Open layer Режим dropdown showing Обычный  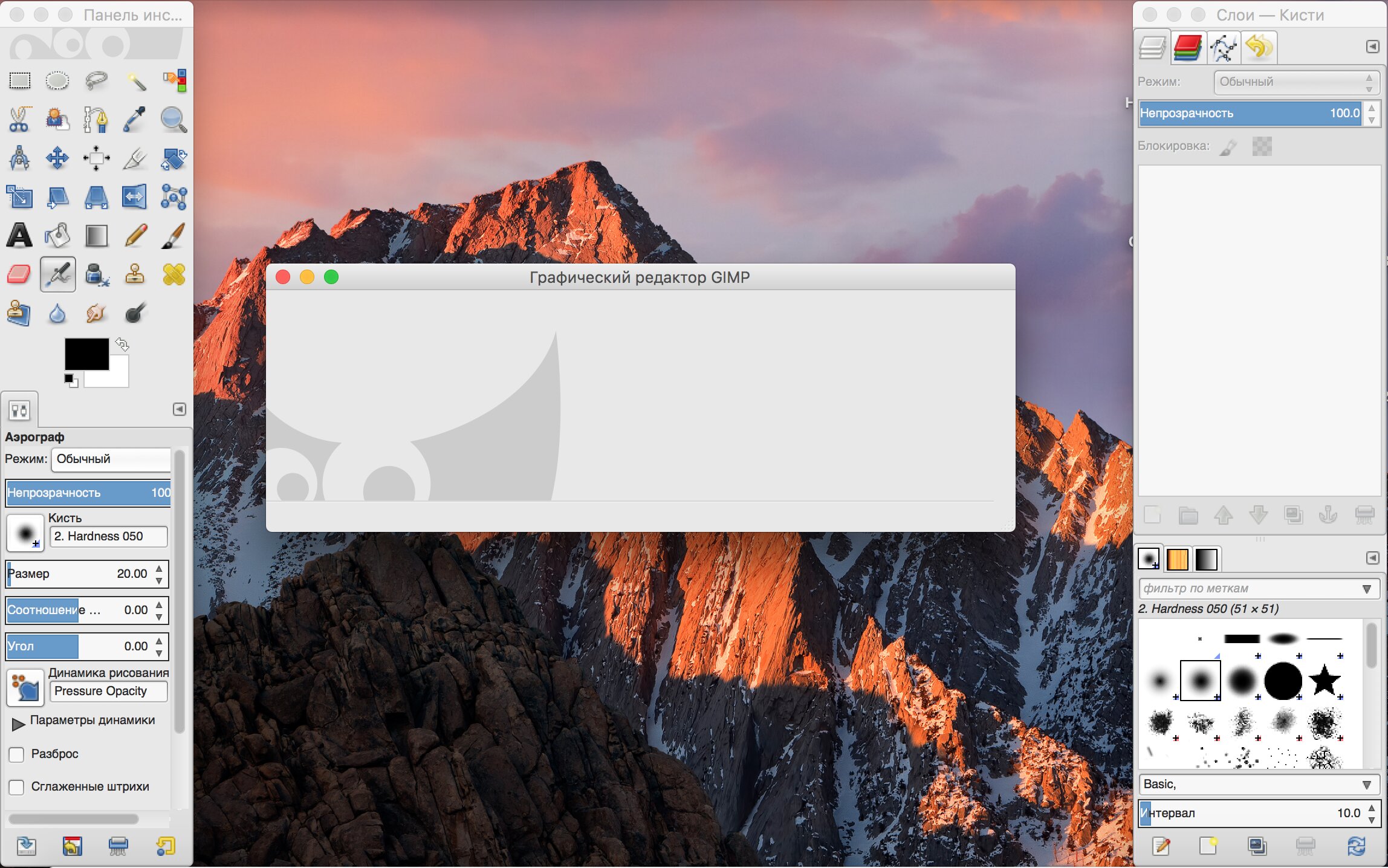click(1296, 82)
